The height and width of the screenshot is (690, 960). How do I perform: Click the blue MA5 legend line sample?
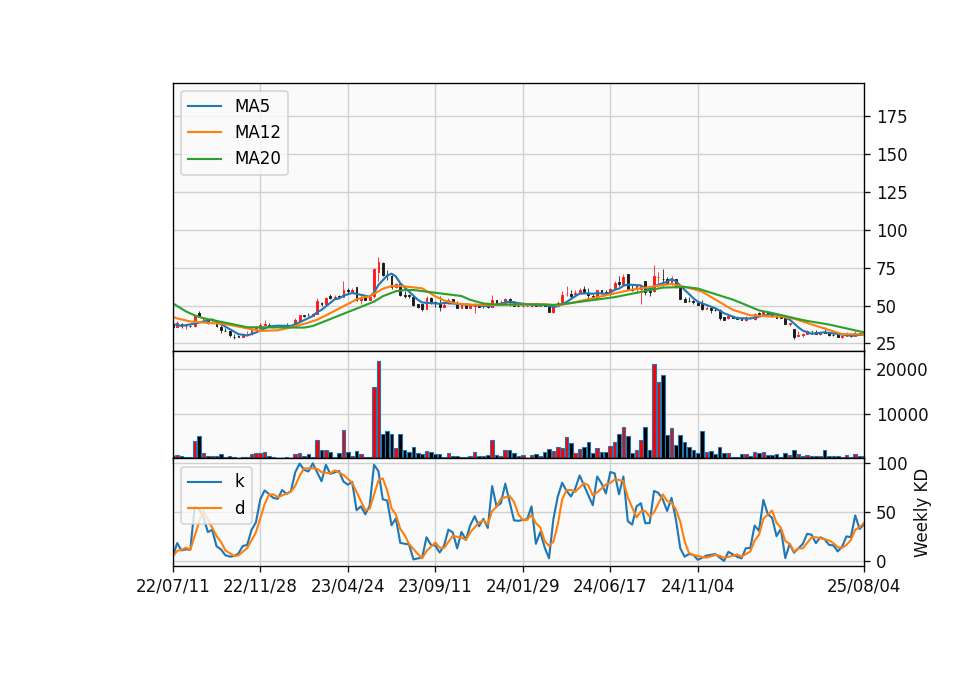[x=204, y=106]
